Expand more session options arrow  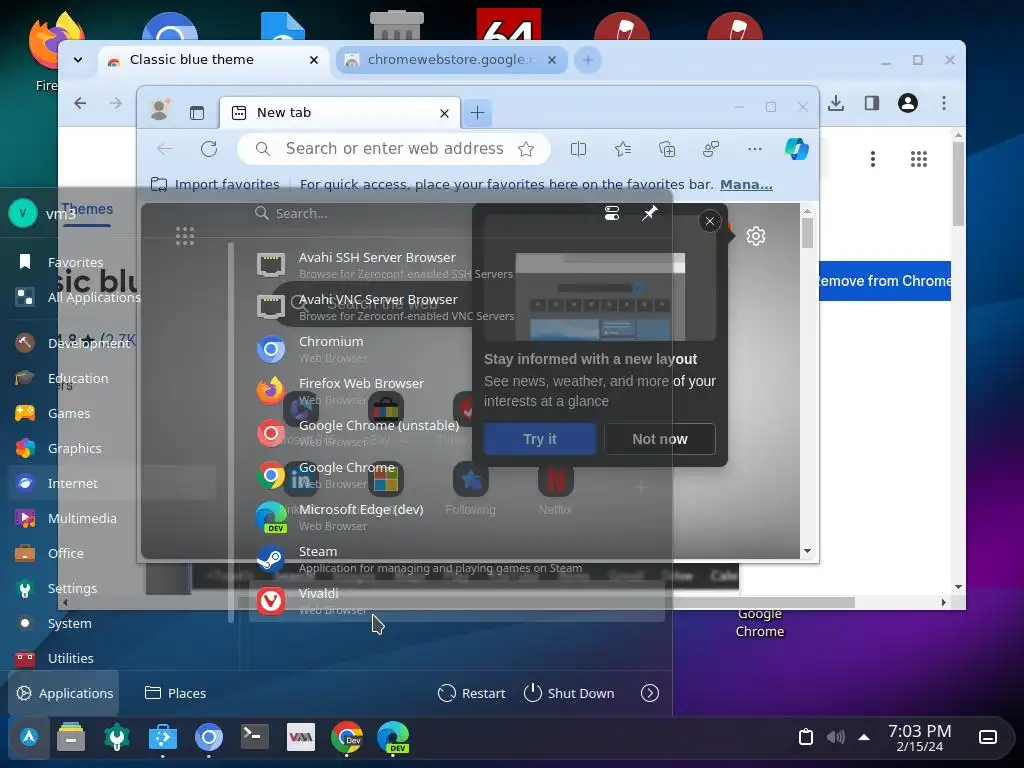click(x=650, y=693)
